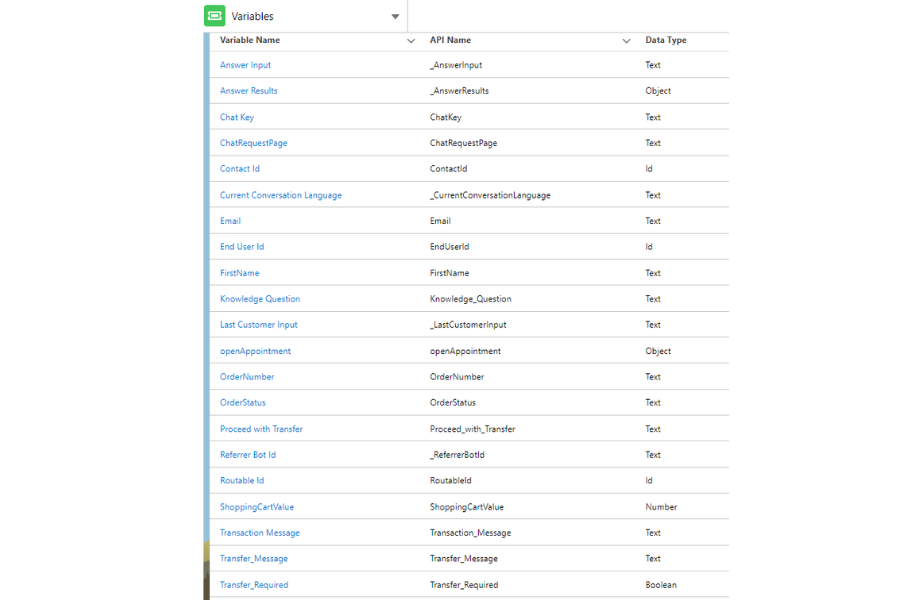Click the Transaction Message variable
900x600 pixels.
260,533
